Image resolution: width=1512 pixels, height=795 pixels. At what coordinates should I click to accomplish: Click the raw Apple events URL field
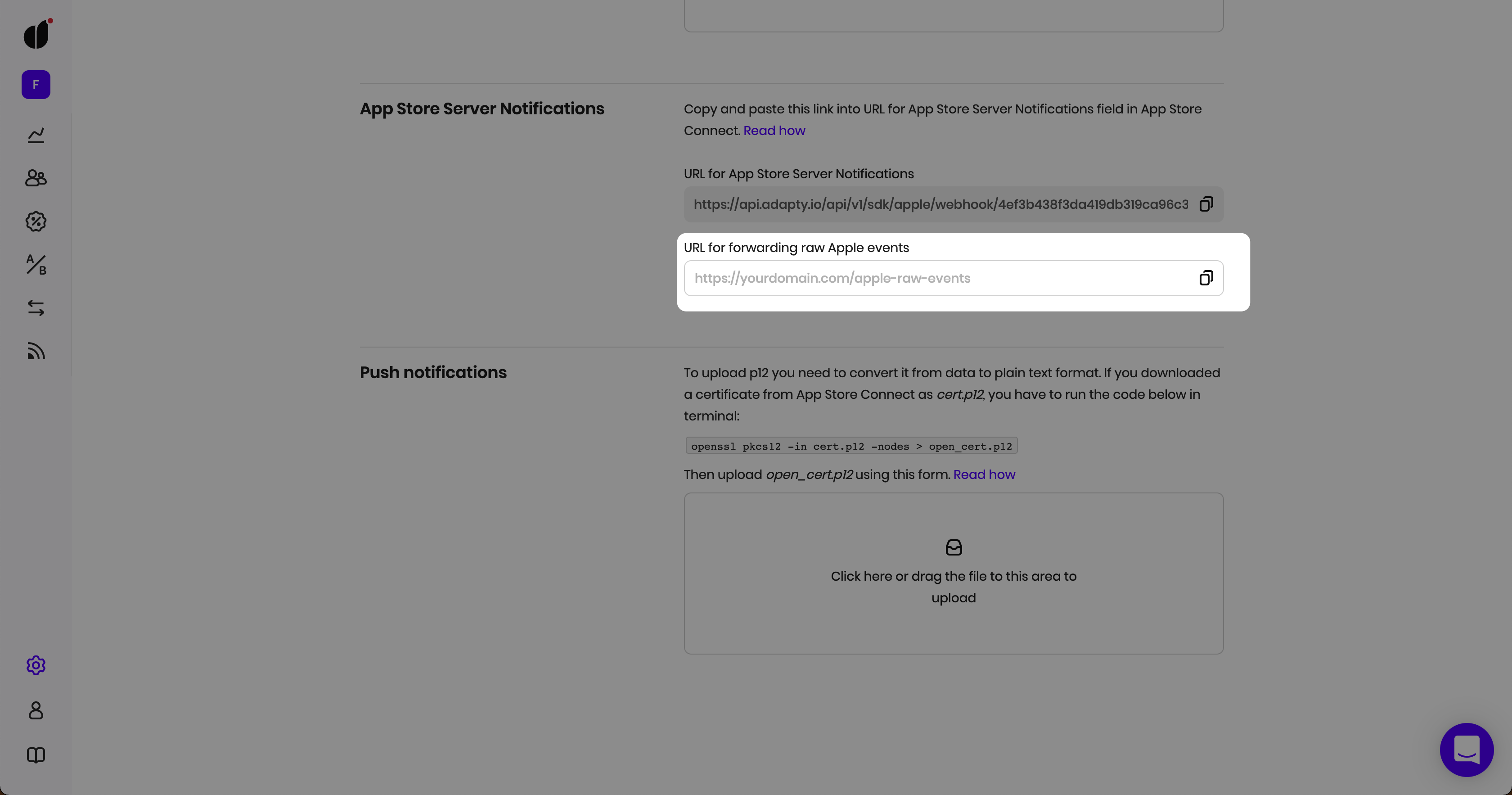[x=939, y=278]
